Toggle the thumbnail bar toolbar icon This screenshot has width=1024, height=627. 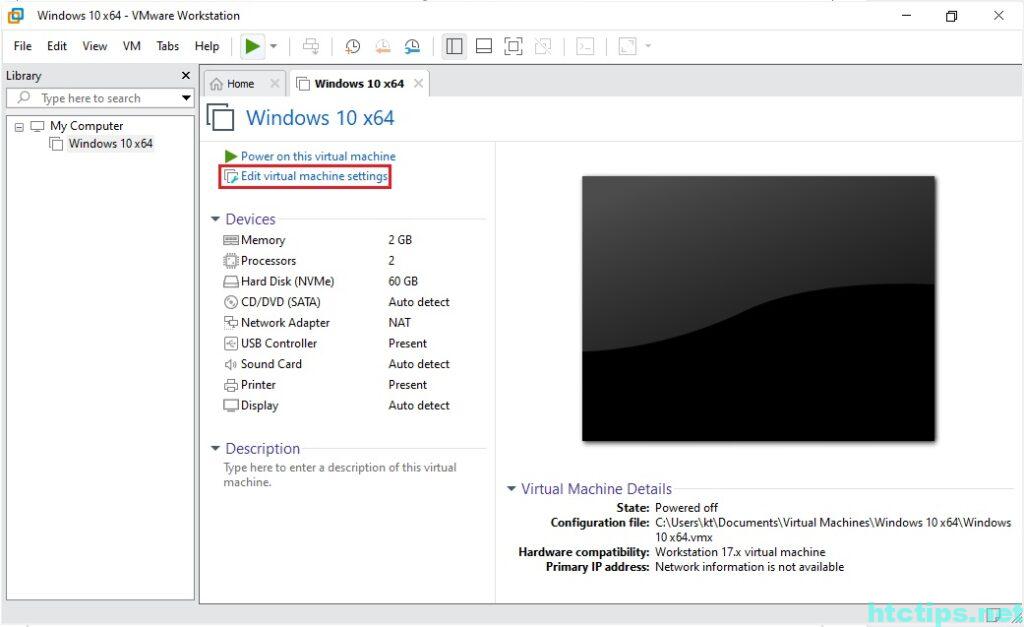[x=484, y=46]
